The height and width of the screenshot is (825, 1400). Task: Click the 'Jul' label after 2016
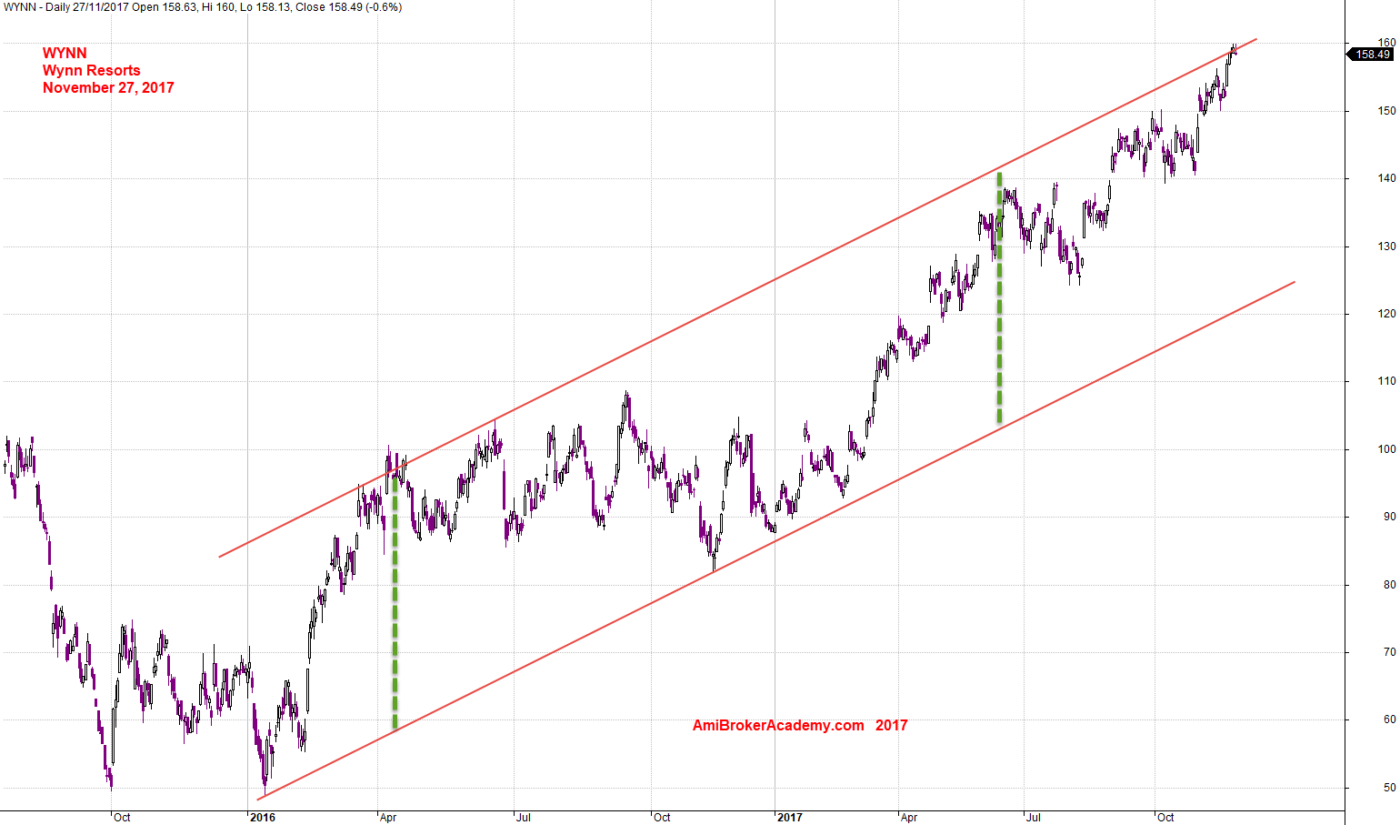click(523, 817)
